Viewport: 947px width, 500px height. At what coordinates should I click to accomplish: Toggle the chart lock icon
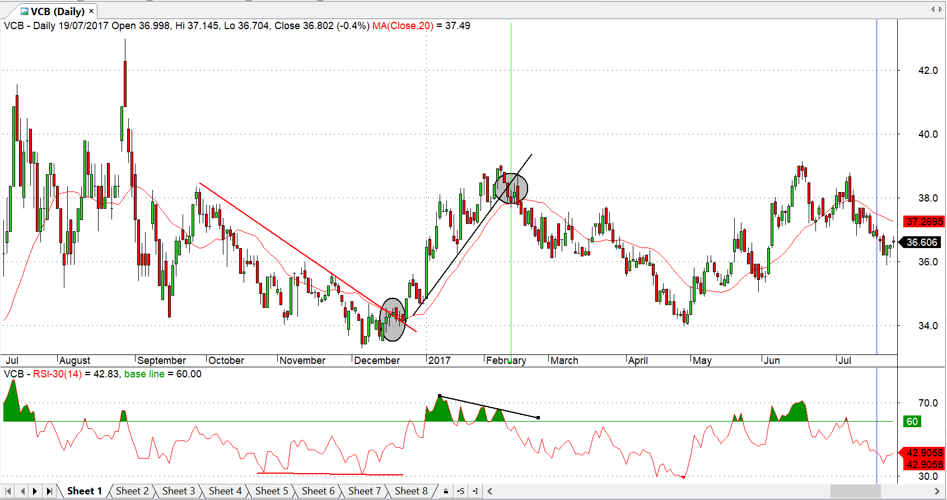[x=446, y=492]
